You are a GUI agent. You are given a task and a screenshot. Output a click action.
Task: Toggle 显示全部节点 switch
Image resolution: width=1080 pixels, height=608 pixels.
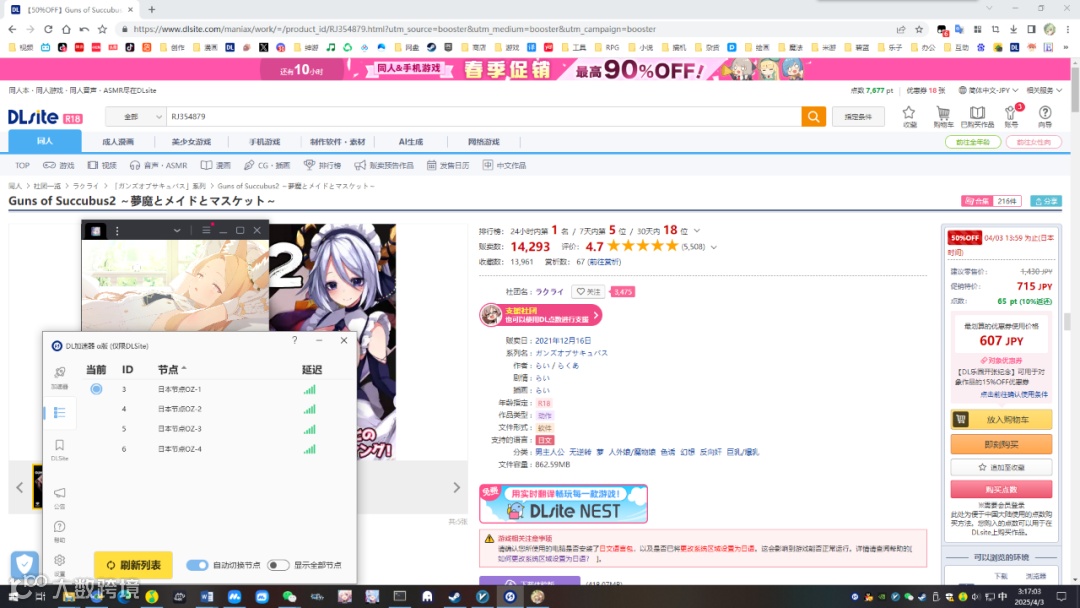tap(278, 565)
